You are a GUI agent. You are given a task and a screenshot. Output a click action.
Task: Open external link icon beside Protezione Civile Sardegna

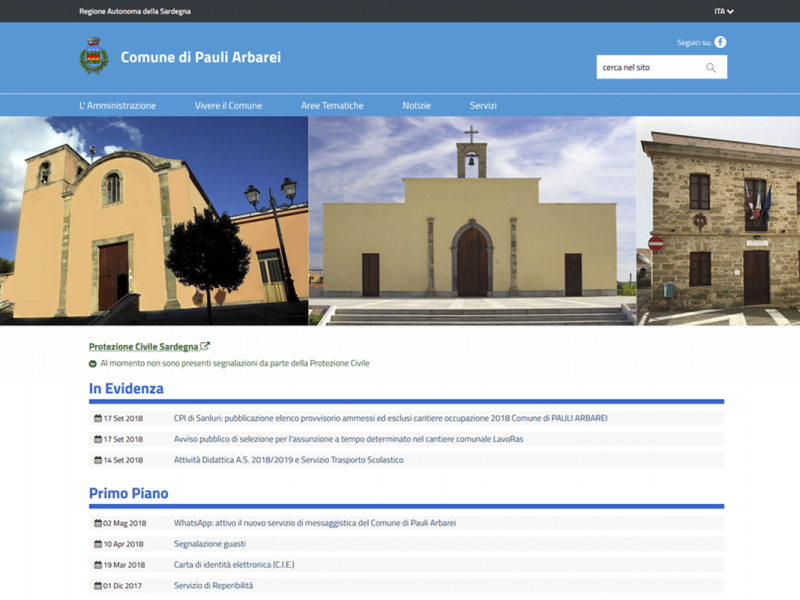click(205, 346)
